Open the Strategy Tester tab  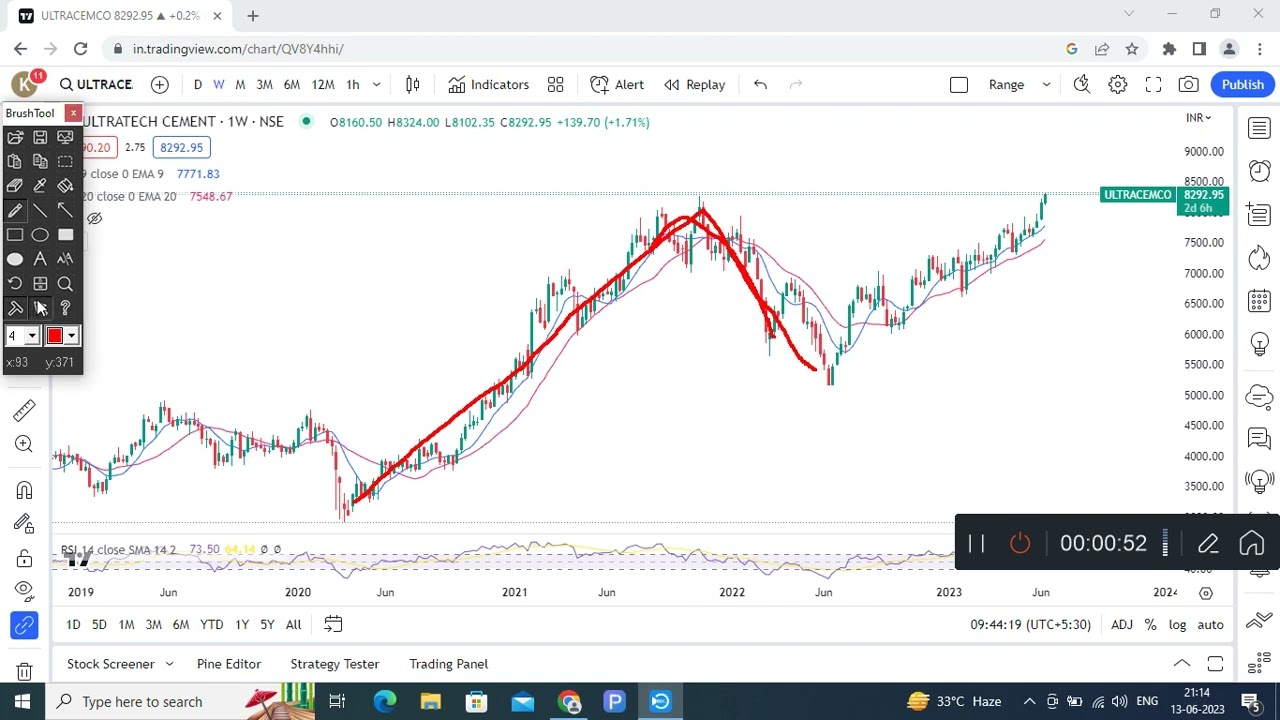335,664
